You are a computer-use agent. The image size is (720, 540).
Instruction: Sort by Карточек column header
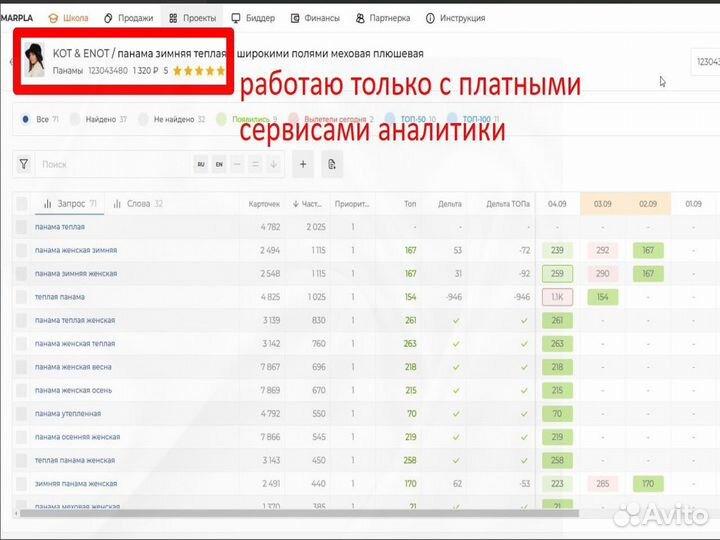click(264, 204)
